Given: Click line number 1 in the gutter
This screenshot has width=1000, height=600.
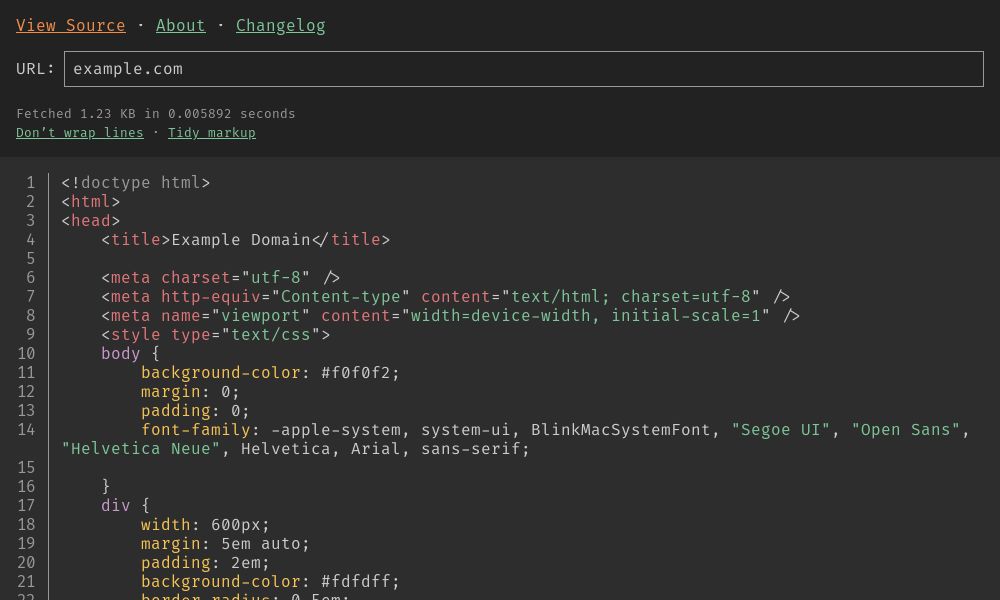Looking at the screenshot, I should (x=30, y=182).
